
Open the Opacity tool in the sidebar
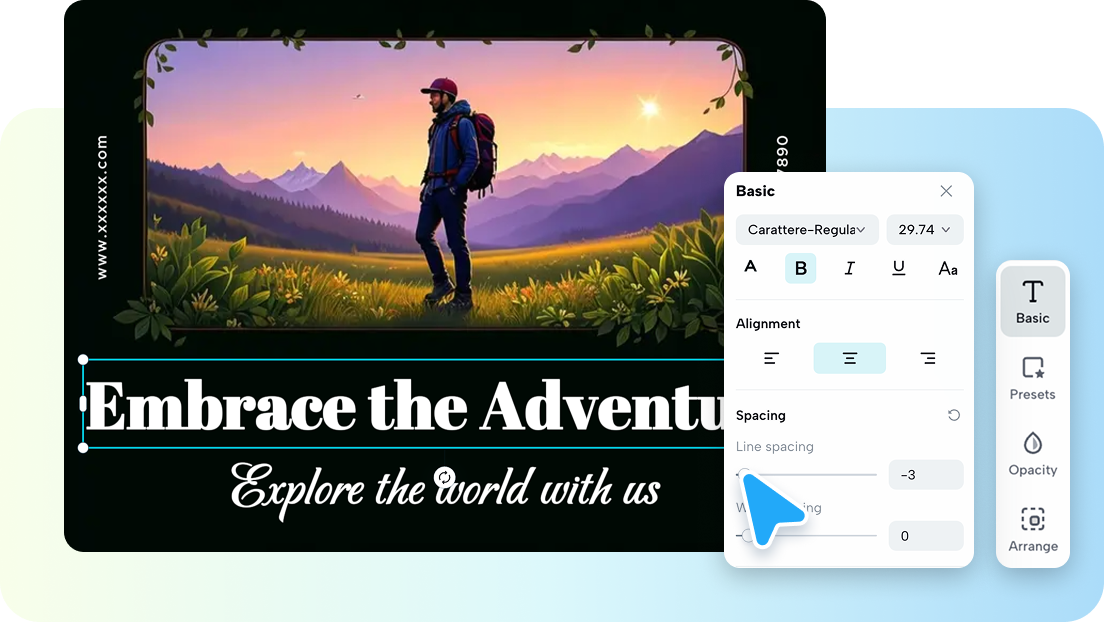1032,454
